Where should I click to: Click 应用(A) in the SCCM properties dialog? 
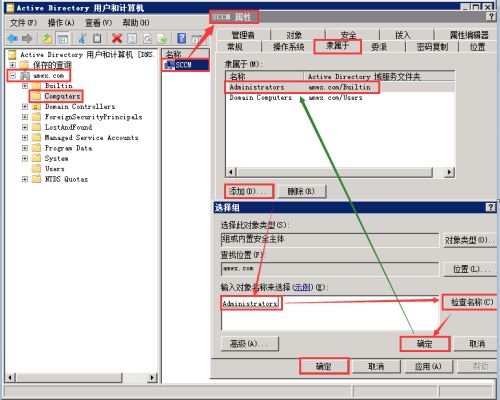click(x=428, y=366)
